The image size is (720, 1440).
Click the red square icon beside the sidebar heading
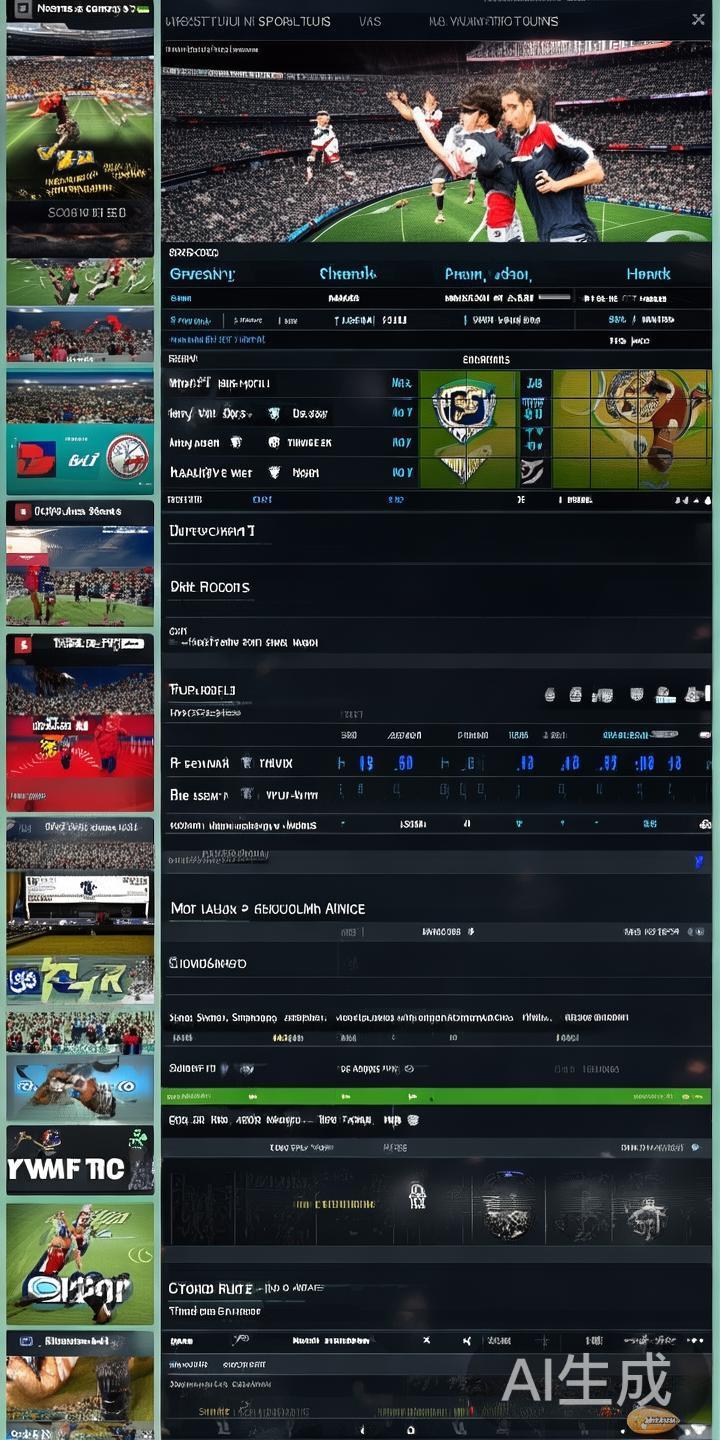(x=22, y=511)
